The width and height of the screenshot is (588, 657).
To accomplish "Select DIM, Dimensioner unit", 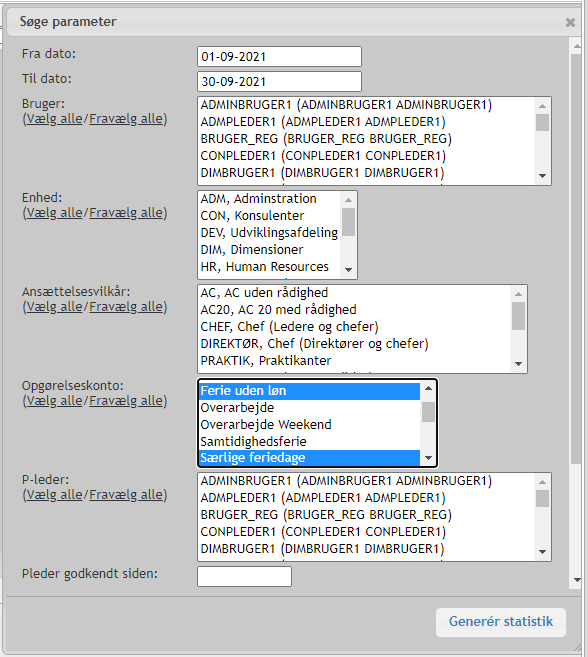I will (269, 250).
